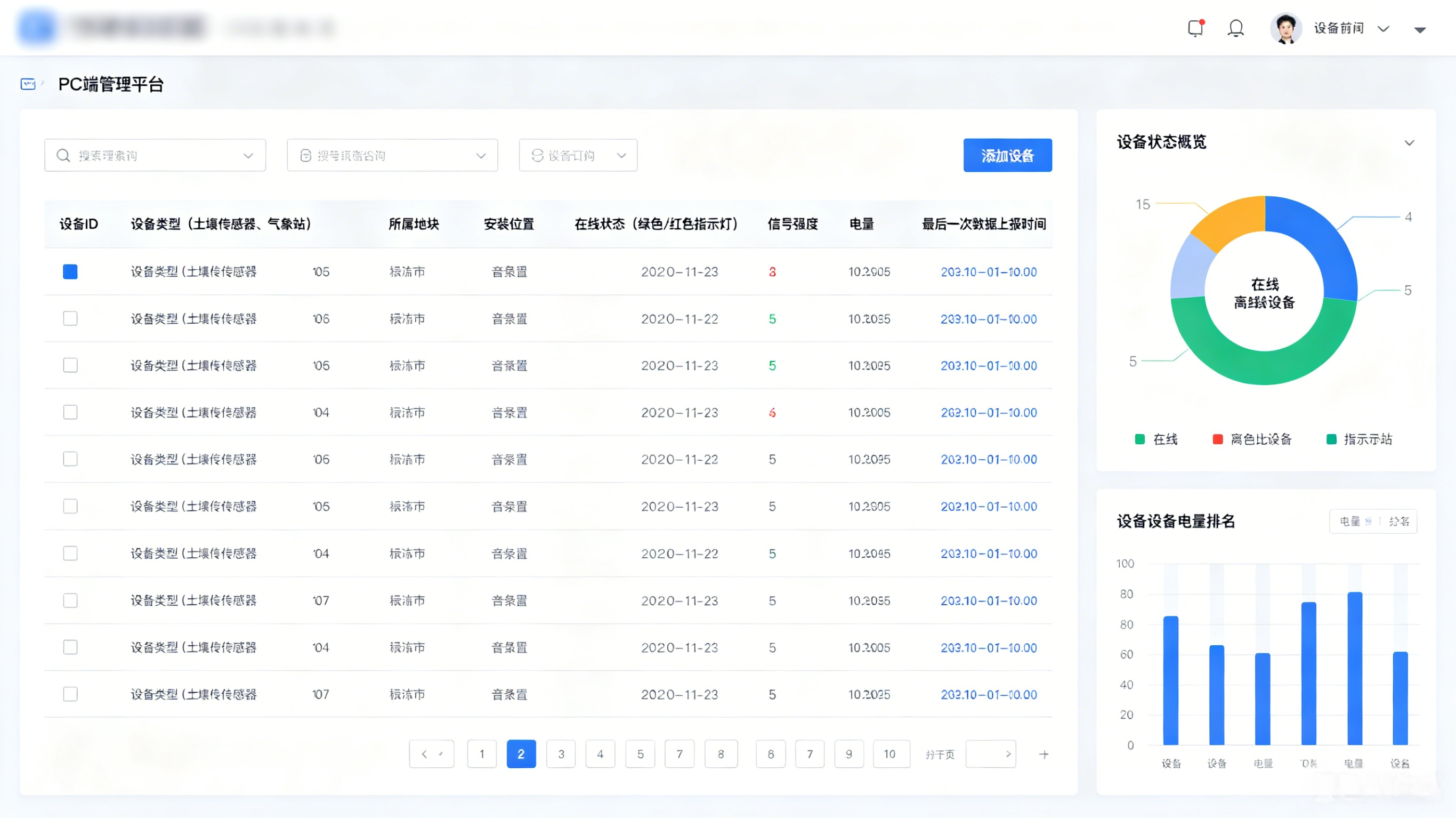Screen dimensions: 1456x818
Task: Click the plus icon after pagination
Action: click(x=1044, y=754)
